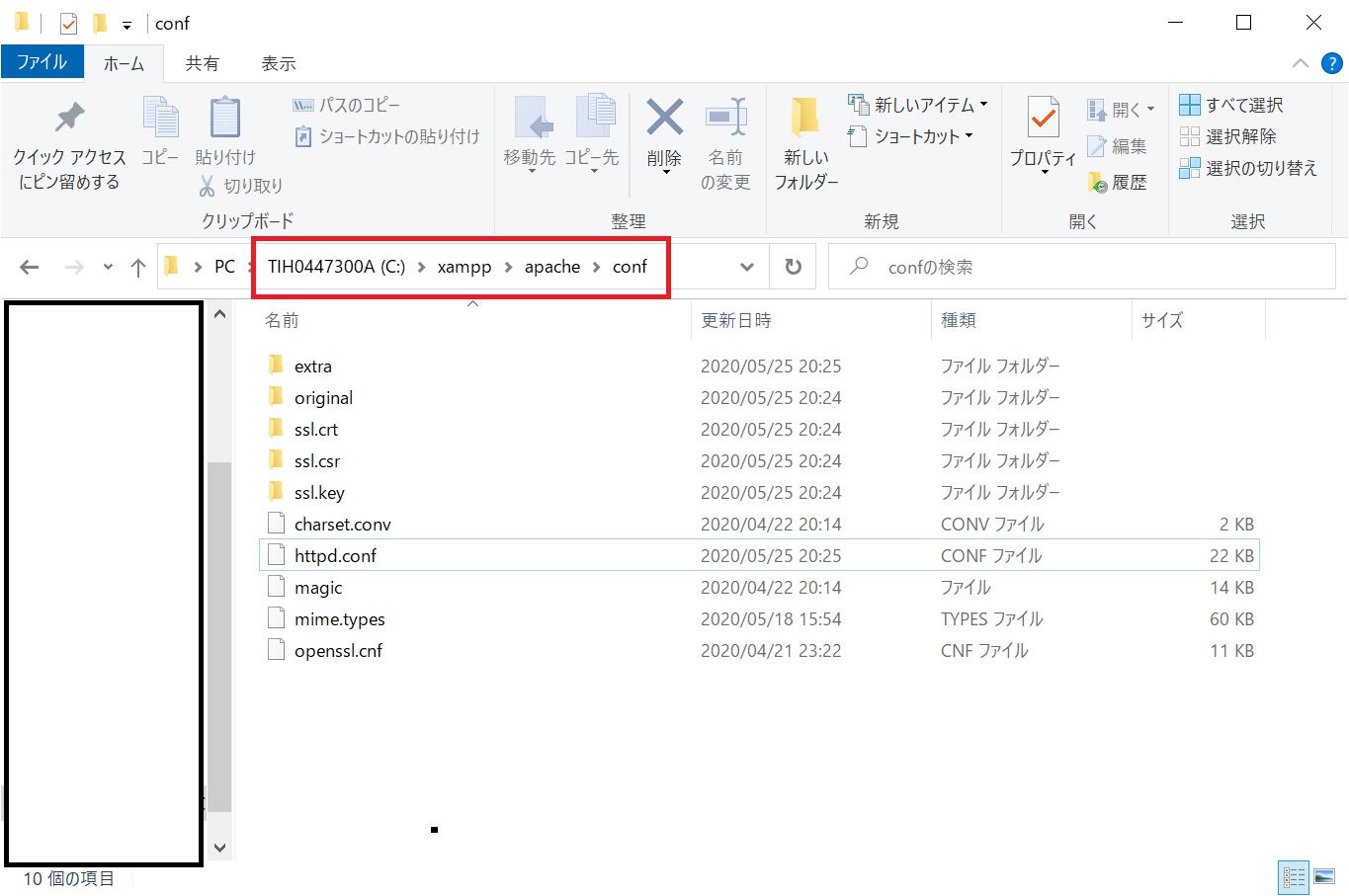Select the openssl.cnf file

758,650
